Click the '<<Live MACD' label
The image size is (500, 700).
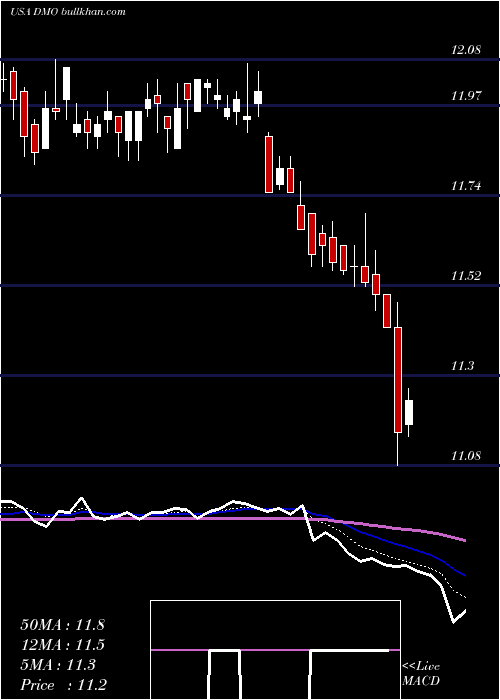coord(421,673)
